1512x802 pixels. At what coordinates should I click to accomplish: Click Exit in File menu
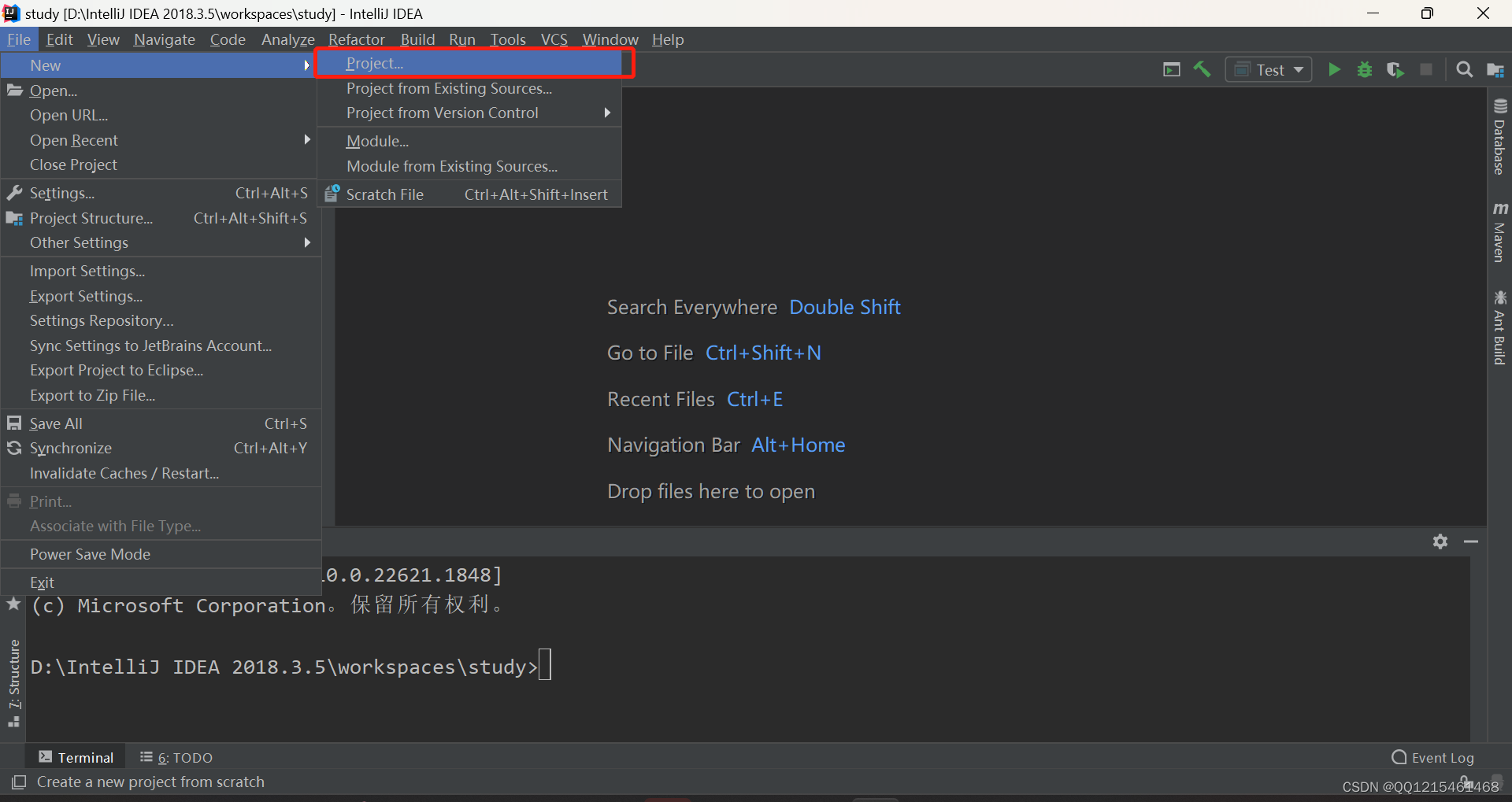coord(159,582)
